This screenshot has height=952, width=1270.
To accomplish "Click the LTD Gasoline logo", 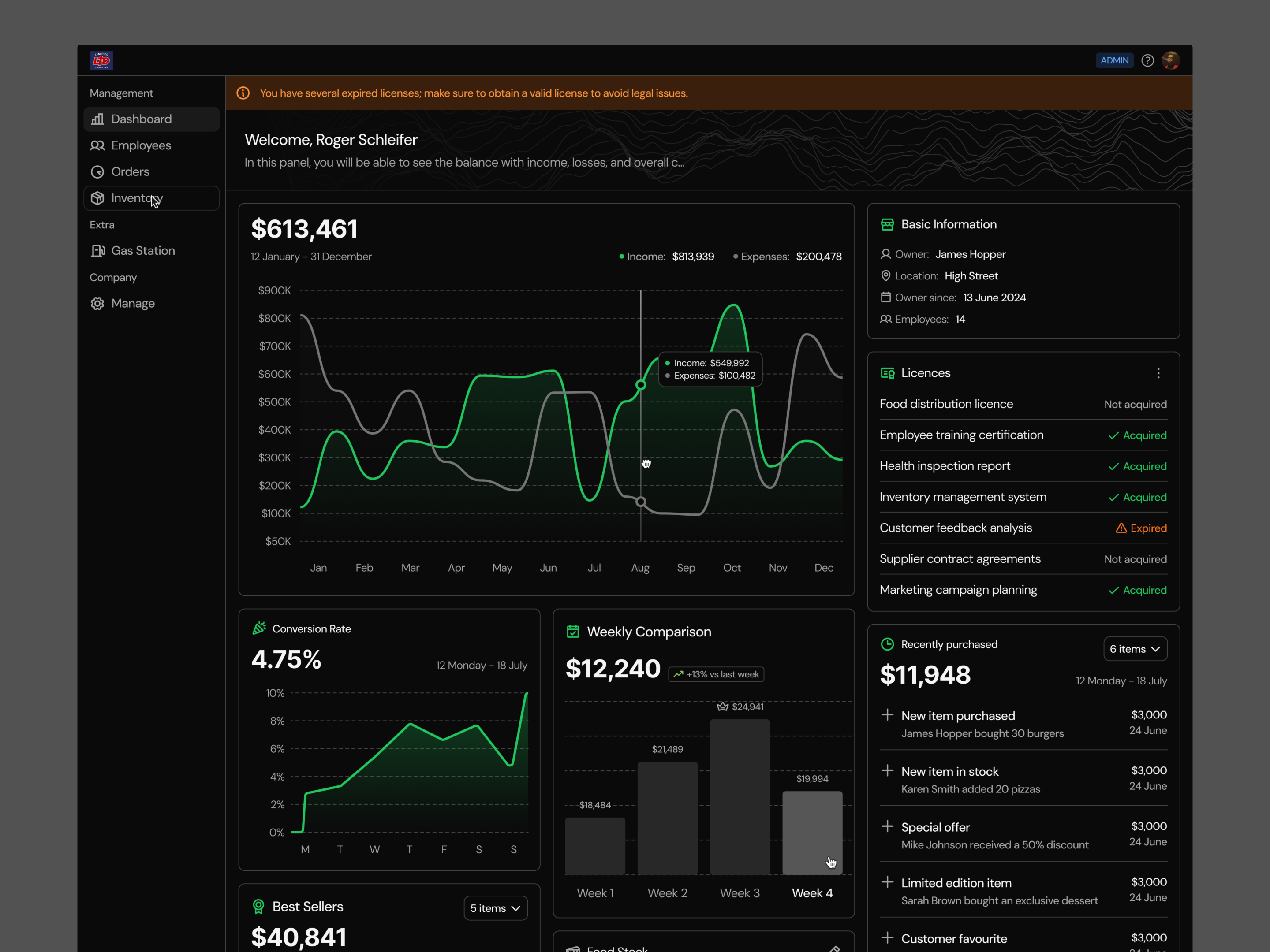I will [x=101, y=60].
